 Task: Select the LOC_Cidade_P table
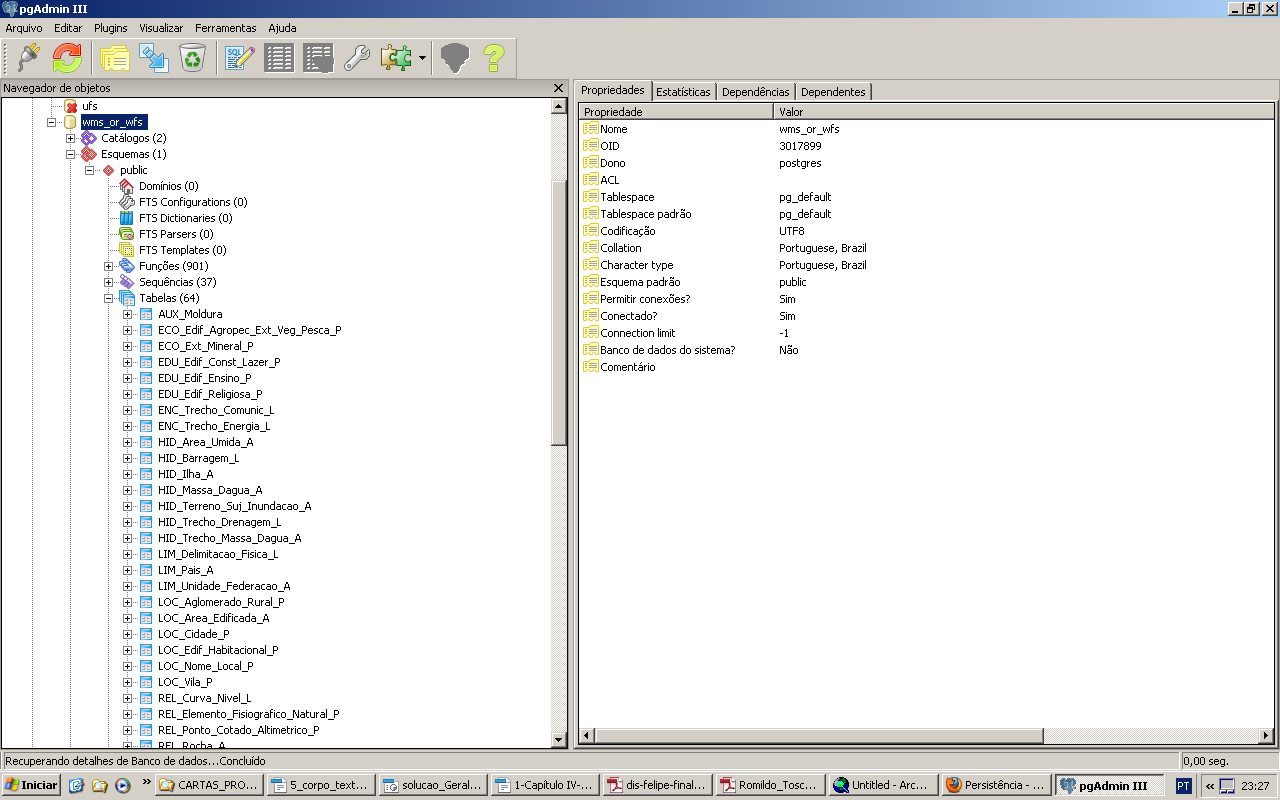pos(194,634)
